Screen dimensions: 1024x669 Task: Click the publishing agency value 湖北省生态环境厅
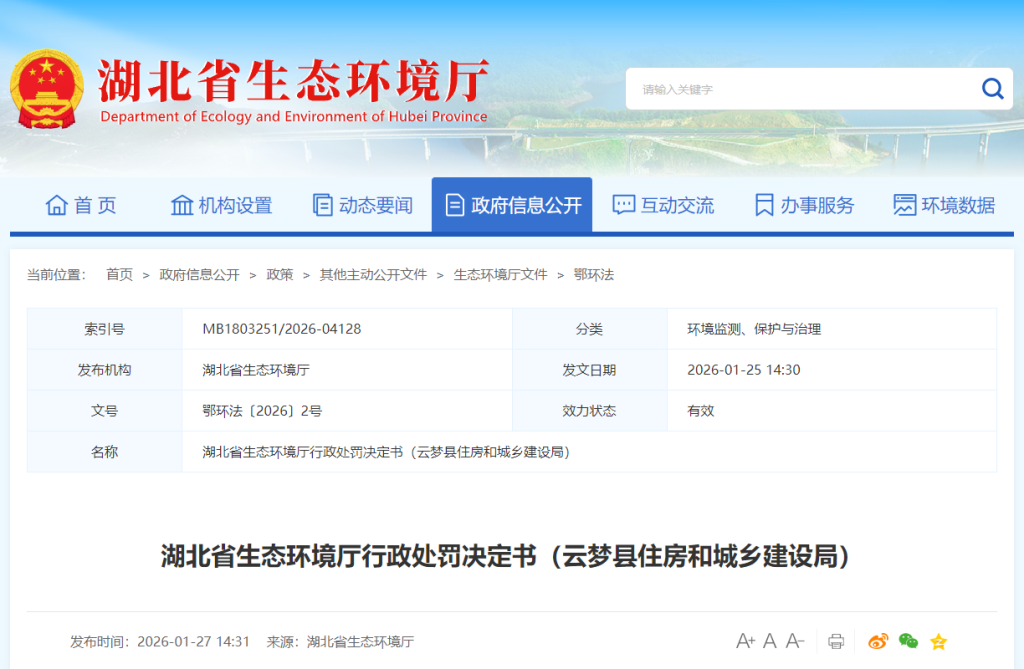pos(255,370)
